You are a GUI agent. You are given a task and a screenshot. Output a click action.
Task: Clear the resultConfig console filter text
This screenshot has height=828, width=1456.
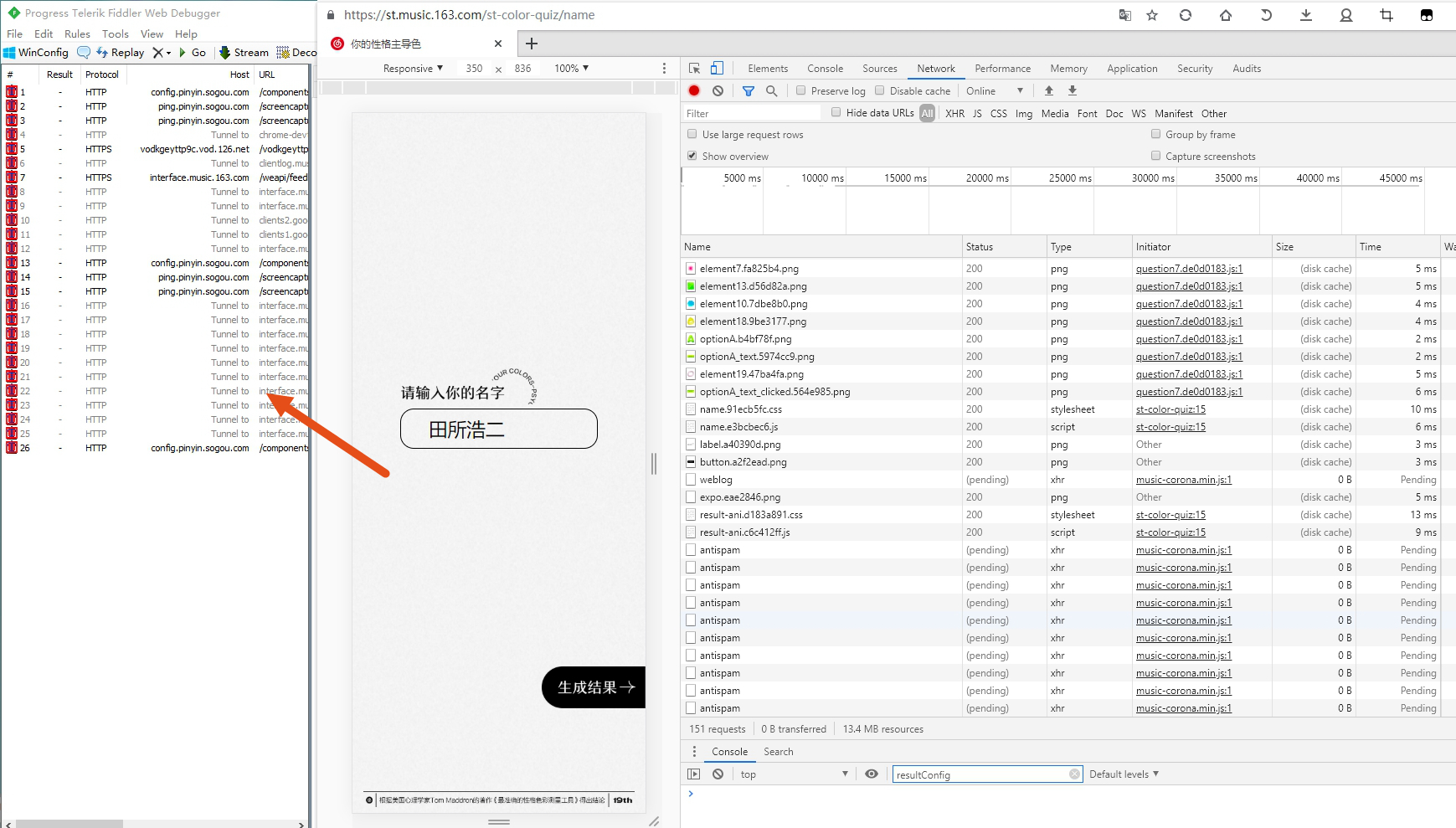pos(1074,774)
